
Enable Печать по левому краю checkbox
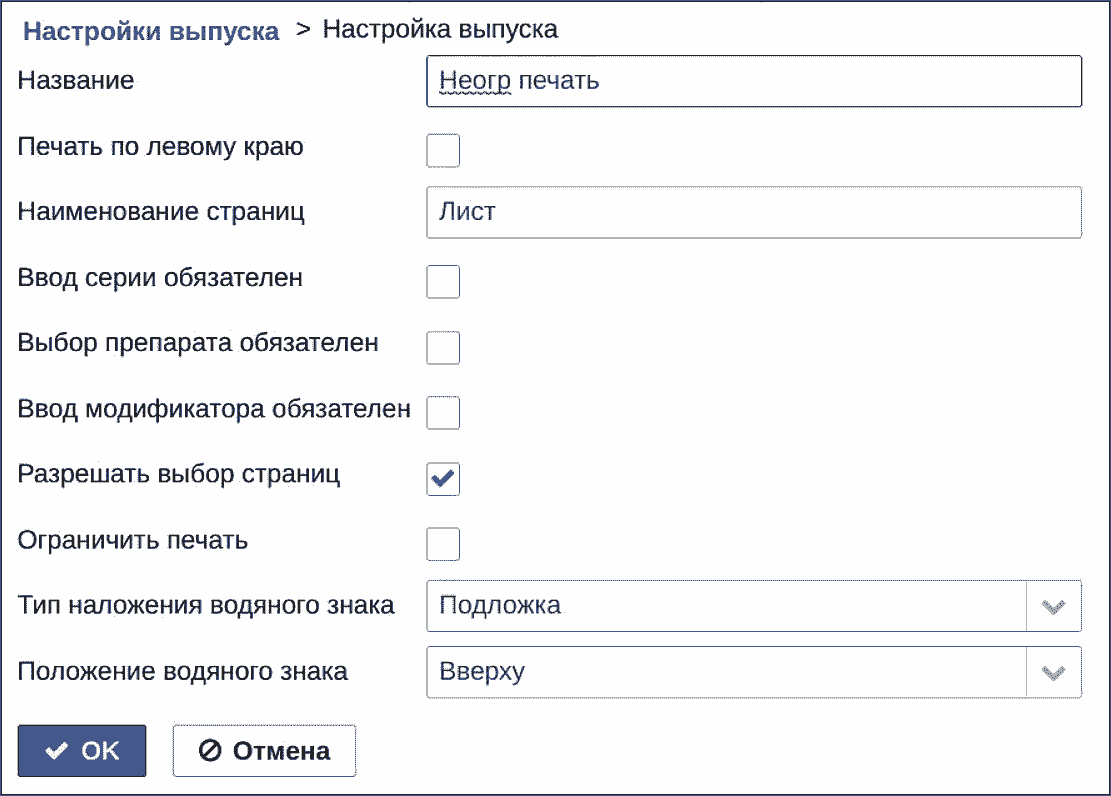(x=443, y=150)
